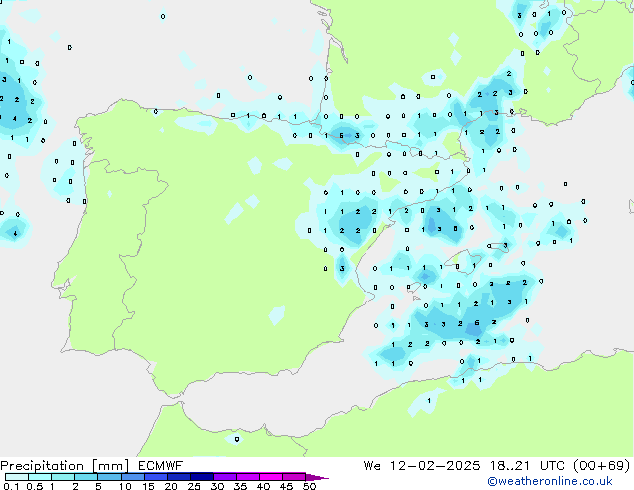Click the '(00+69)' forecast offset text
Image resolution: width=634 pixels, height=490 pixels.
click(x=602, y=466)
